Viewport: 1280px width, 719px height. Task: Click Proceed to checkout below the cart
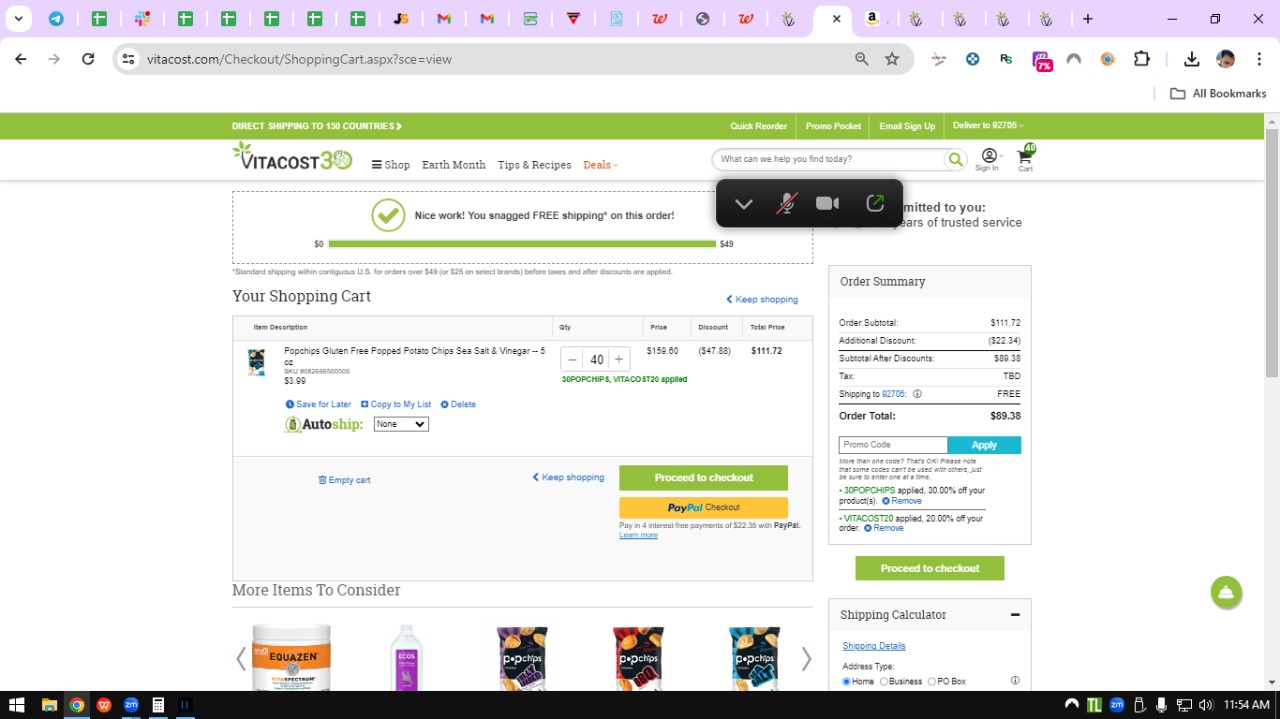[x=703, y=477]
